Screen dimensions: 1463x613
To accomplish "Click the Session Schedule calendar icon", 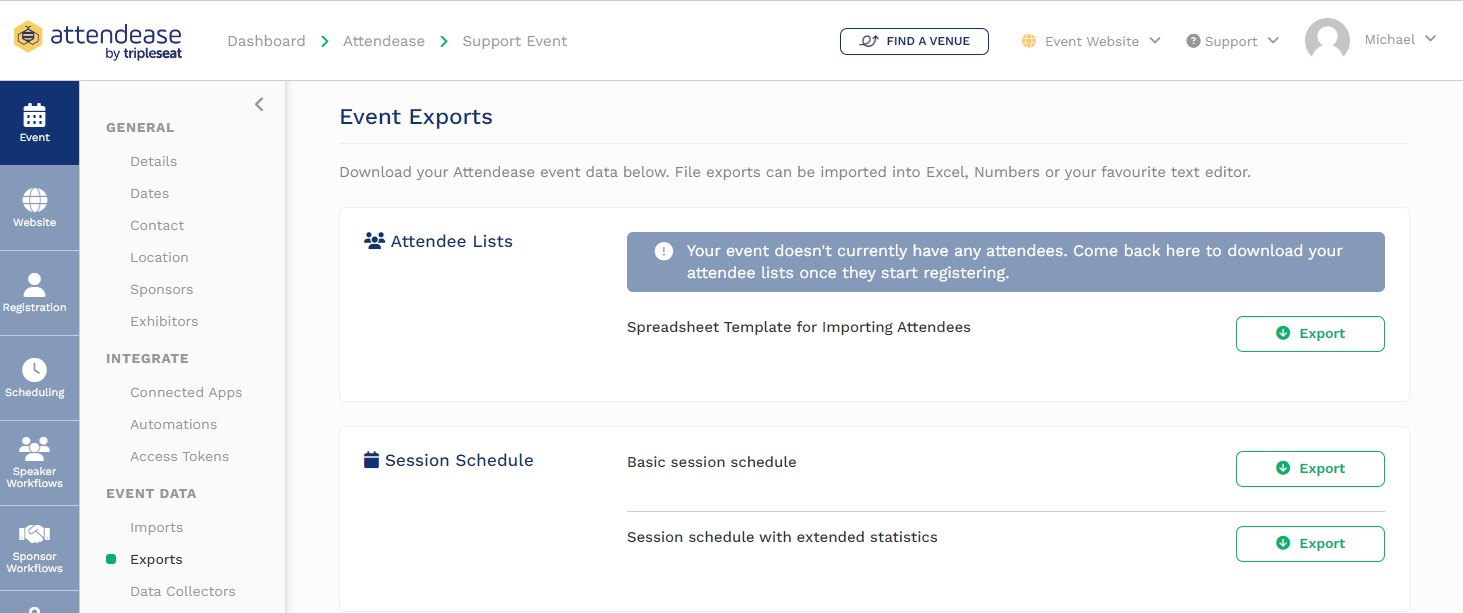I will point(372,459).
